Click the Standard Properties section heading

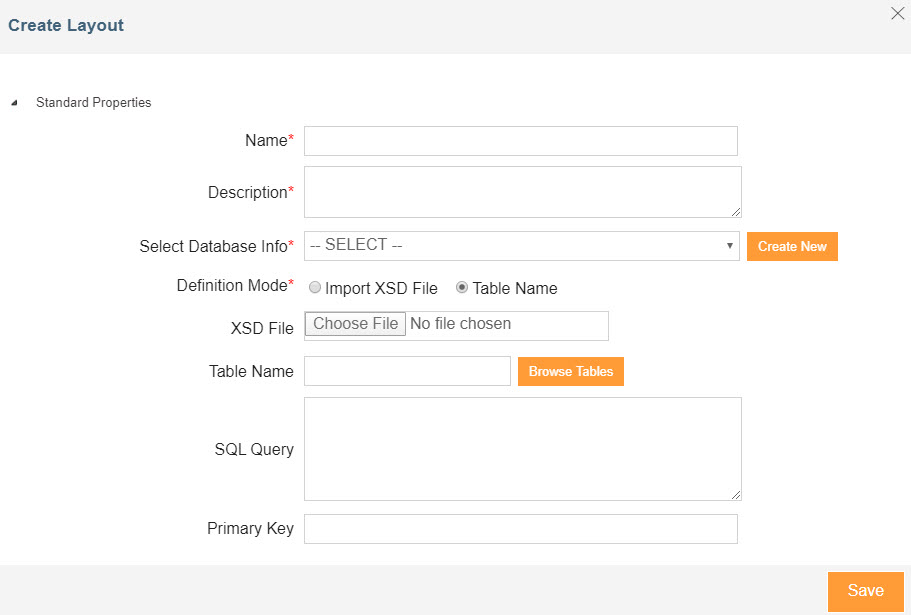tap(93, 102)
